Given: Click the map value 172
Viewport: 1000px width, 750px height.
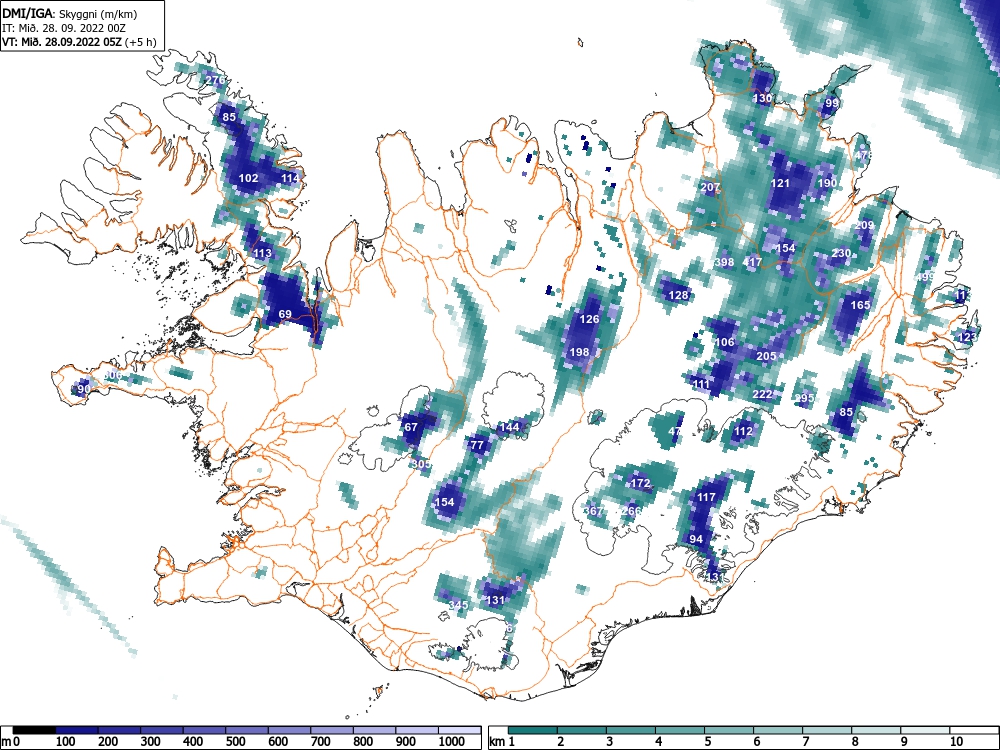Looking at the screenshot, I should [x=640, y=483].
